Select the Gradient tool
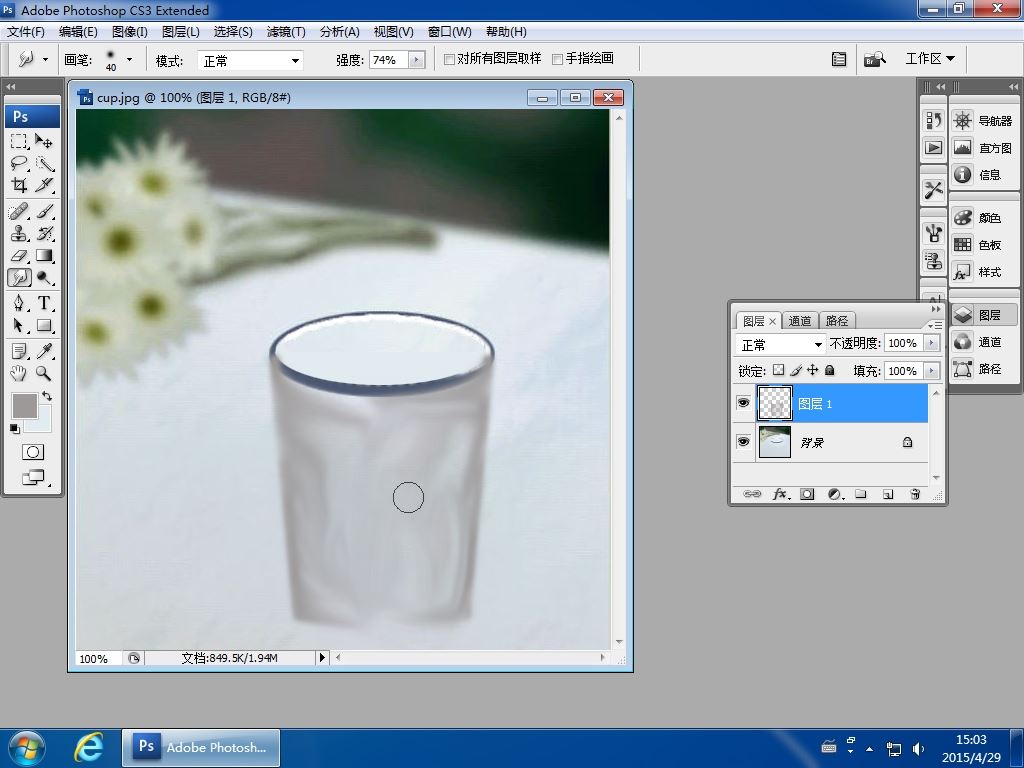1024x768 pixels. [44, 256]
